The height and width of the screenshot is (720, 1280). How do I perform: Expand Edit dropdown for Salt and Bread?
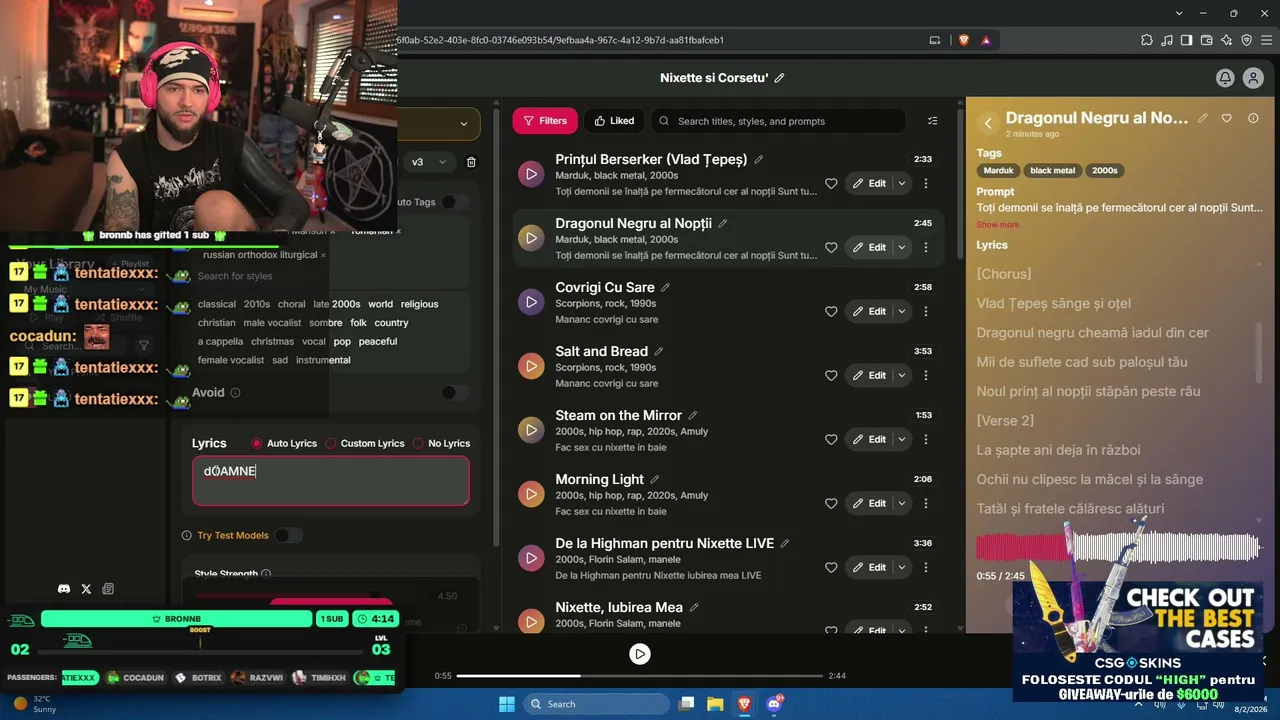click(902, 376)
